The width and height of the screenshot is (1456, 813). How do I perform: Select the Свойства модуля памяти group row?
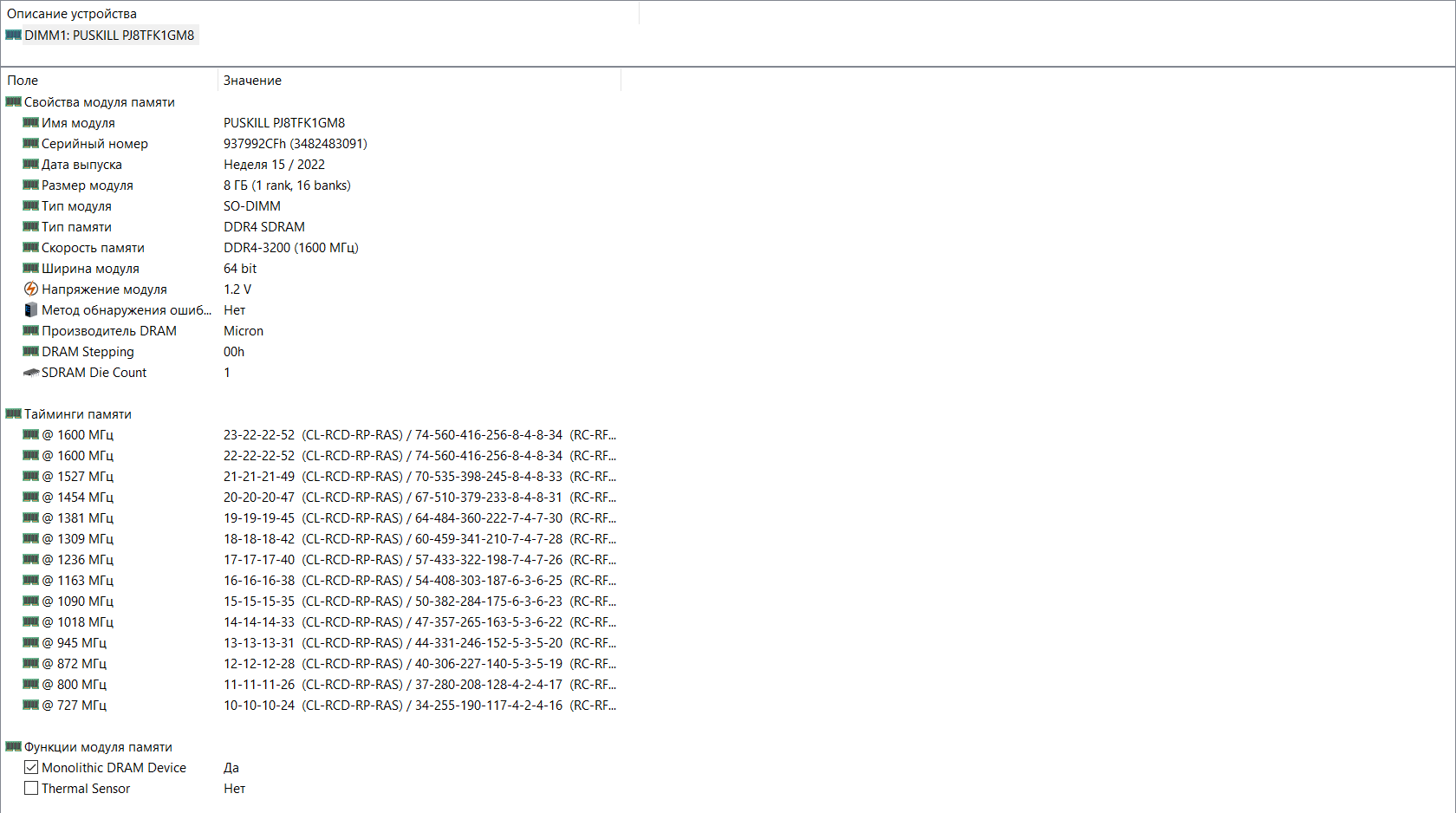pos(91,101)
